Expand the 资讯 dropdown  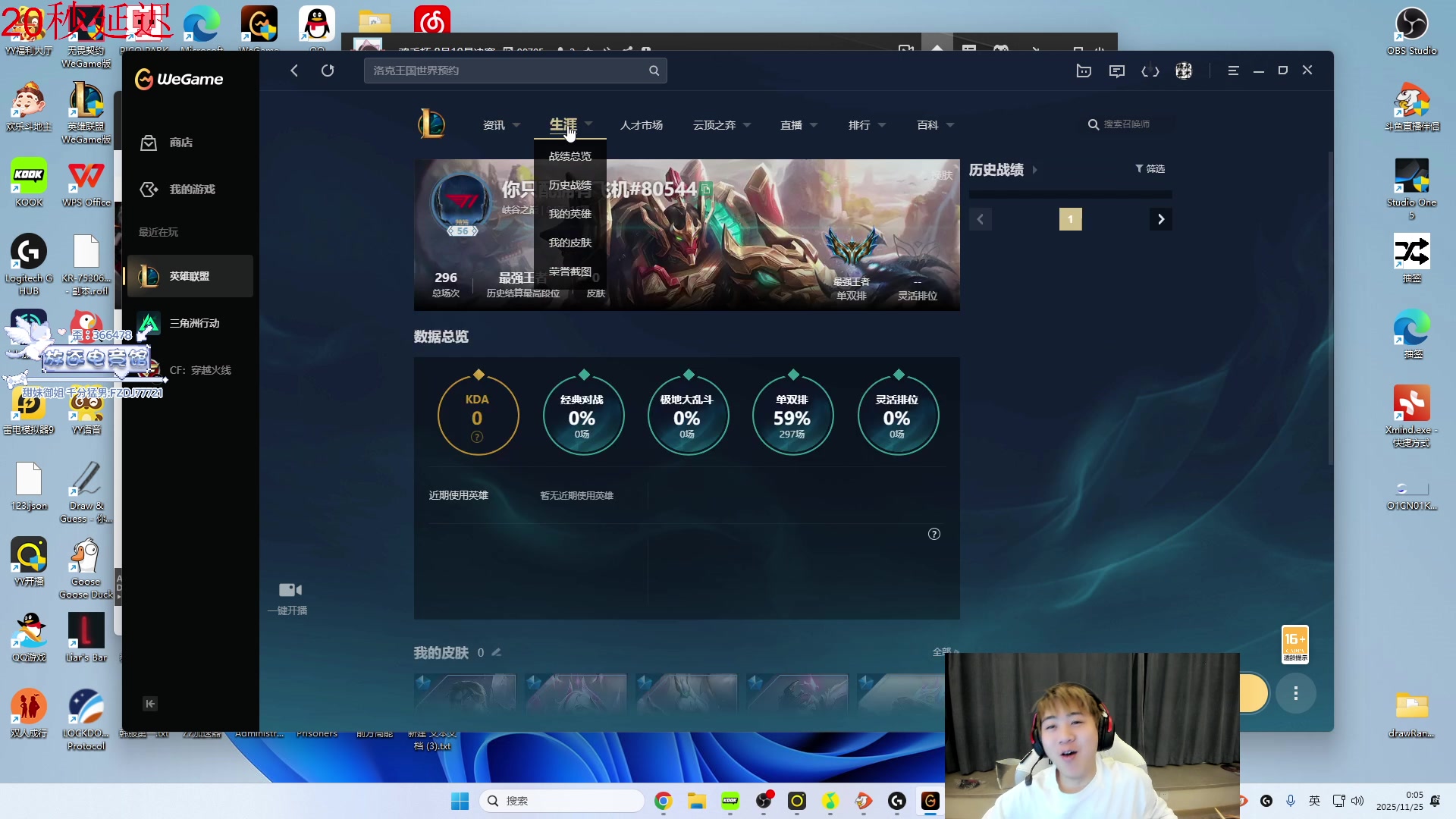[501, 125]
